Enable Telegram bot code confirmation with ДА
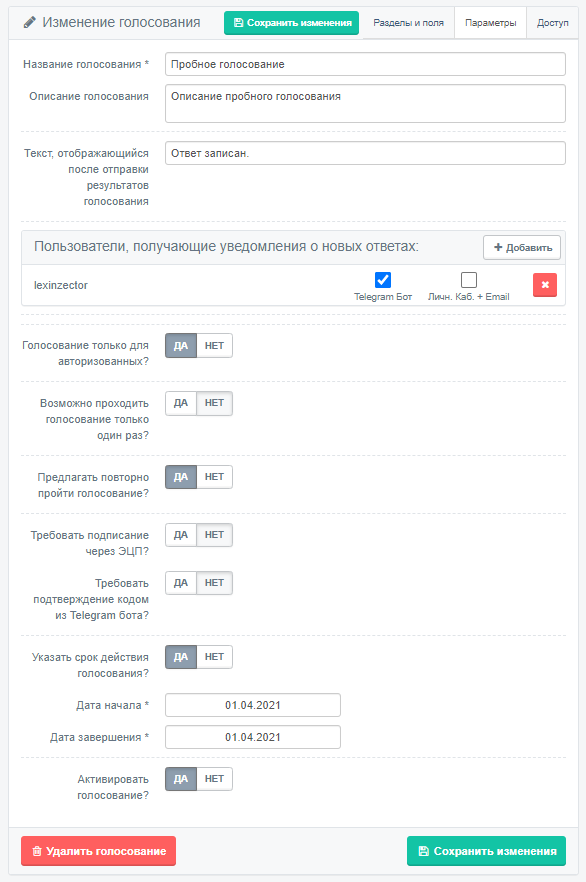This screenshot has height=882, width=586. pyautogui.click(x=181, y=583)
